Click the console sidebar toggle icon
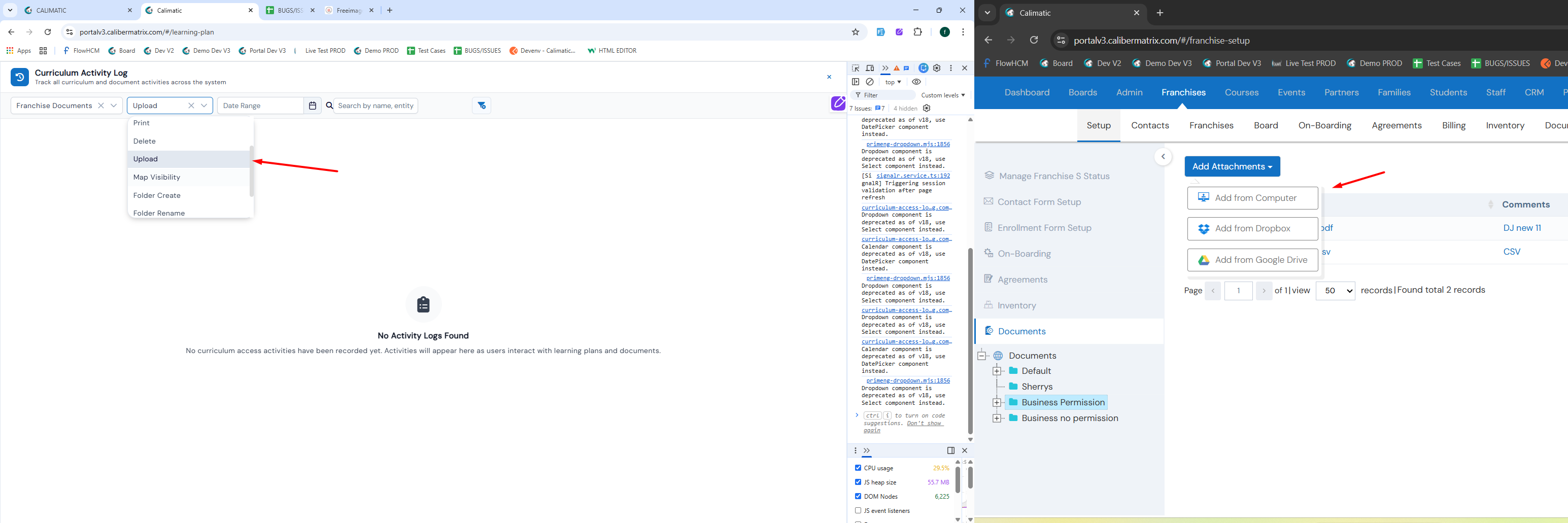Viewport: 1568px width, 523px height. click(856, 82)
